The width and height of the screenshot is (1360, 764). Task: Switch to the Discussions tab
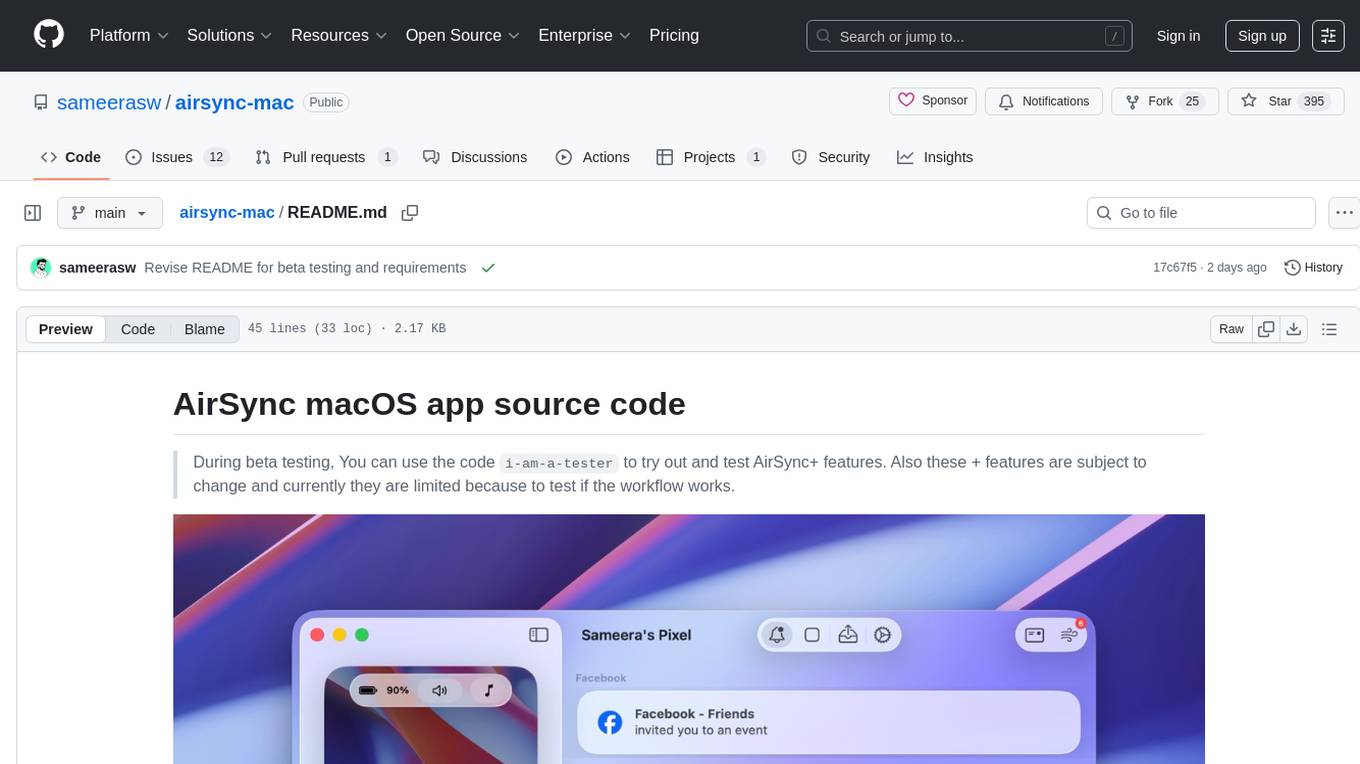(475, 157)
